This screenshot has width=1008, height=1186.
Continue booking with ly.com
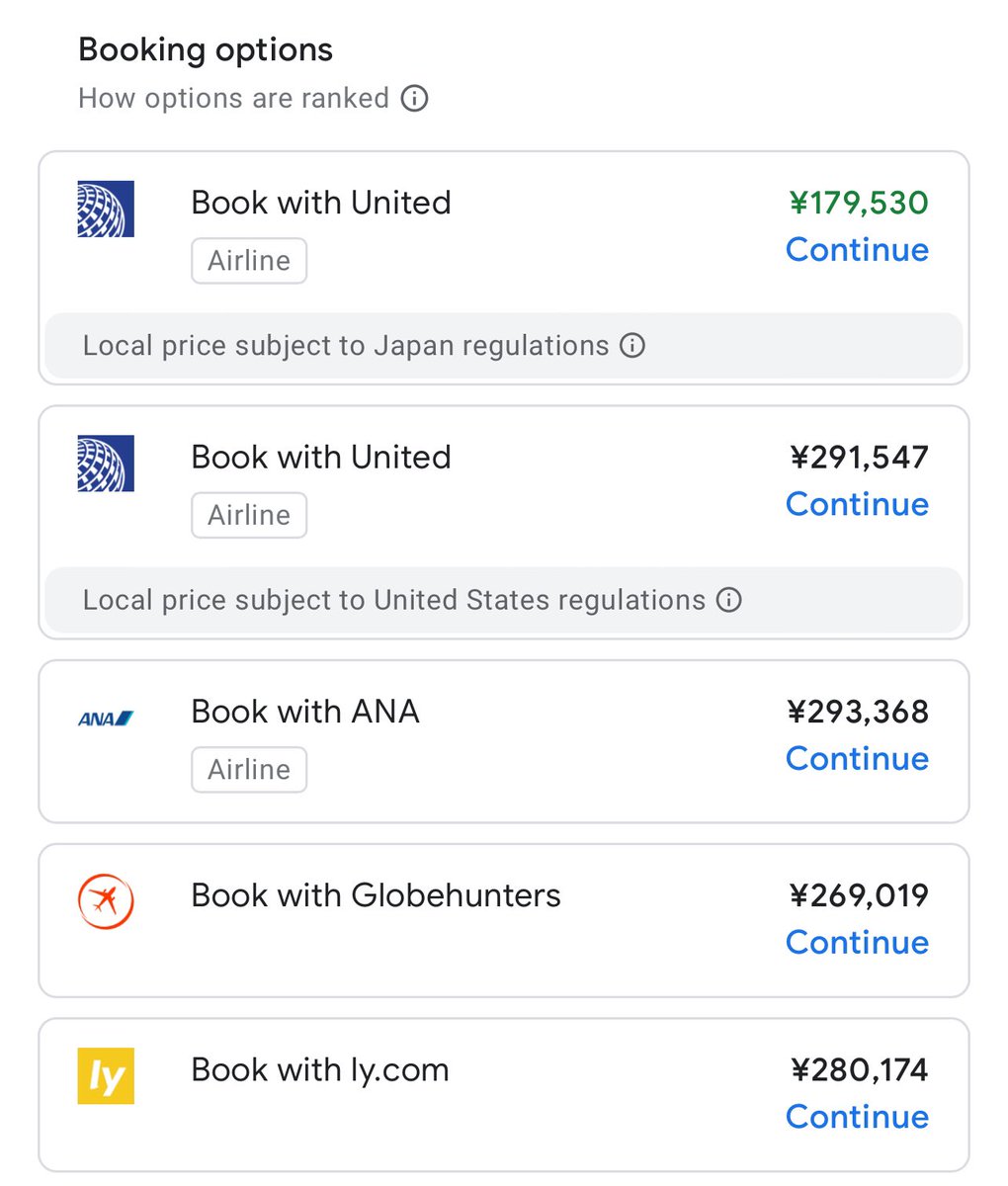[857, 1117]
